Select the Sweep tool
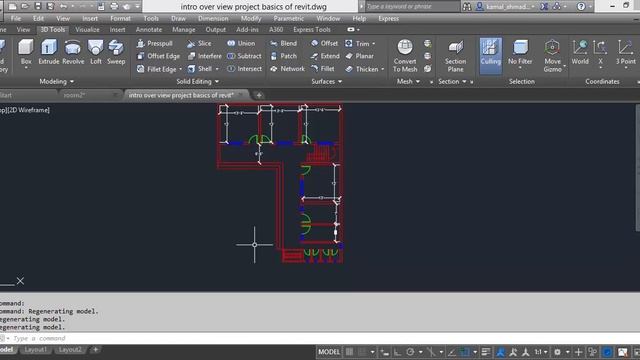The height and width of the screenshot is (360, 640). tap(116, 52)
